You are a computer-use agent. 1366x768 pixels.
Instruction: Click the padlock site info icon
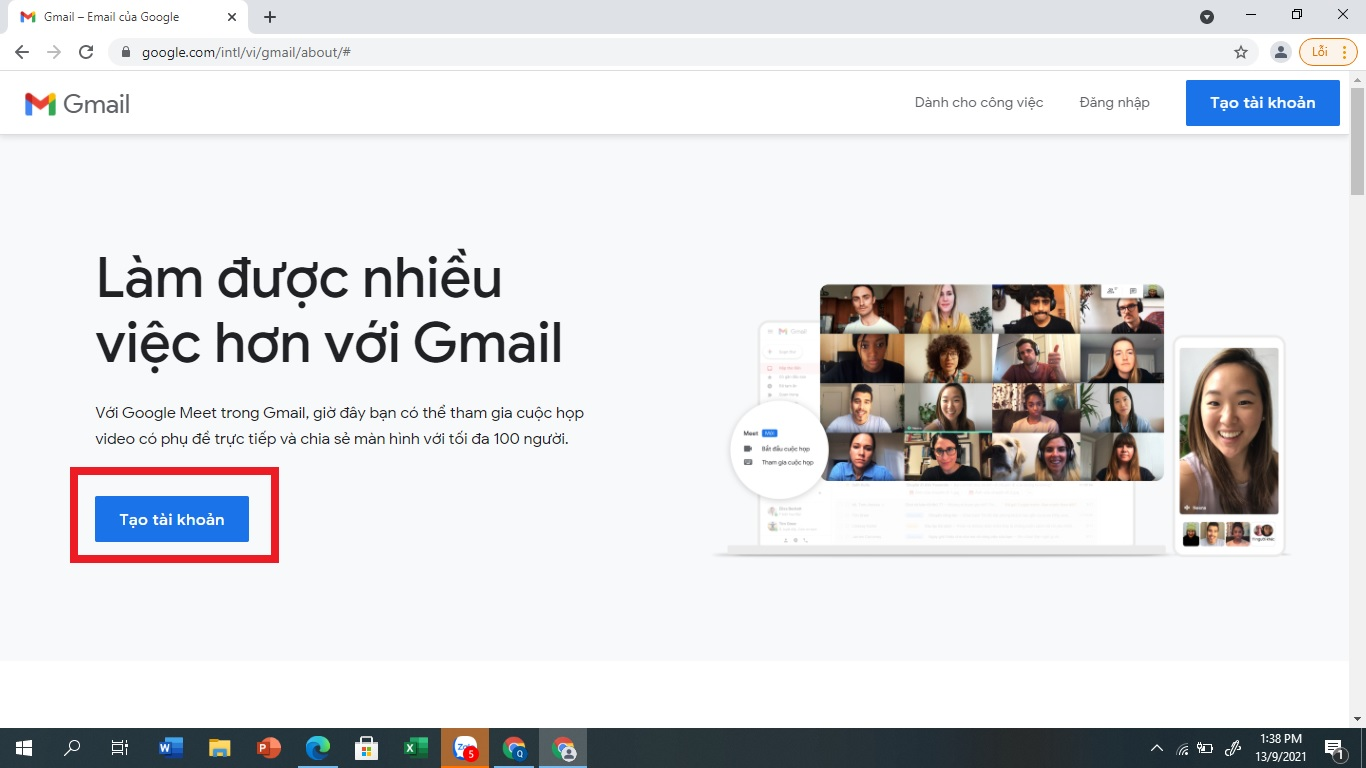click(x=126, y=52)
